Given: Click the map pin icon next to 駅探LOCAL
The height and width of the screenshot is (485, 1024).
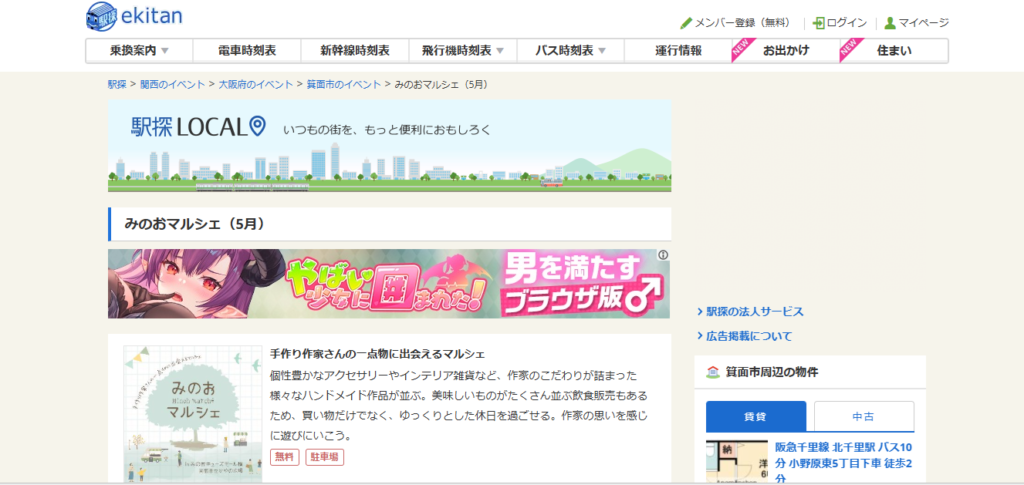Looking at the screenshot, I should click(x=258, y=126).
